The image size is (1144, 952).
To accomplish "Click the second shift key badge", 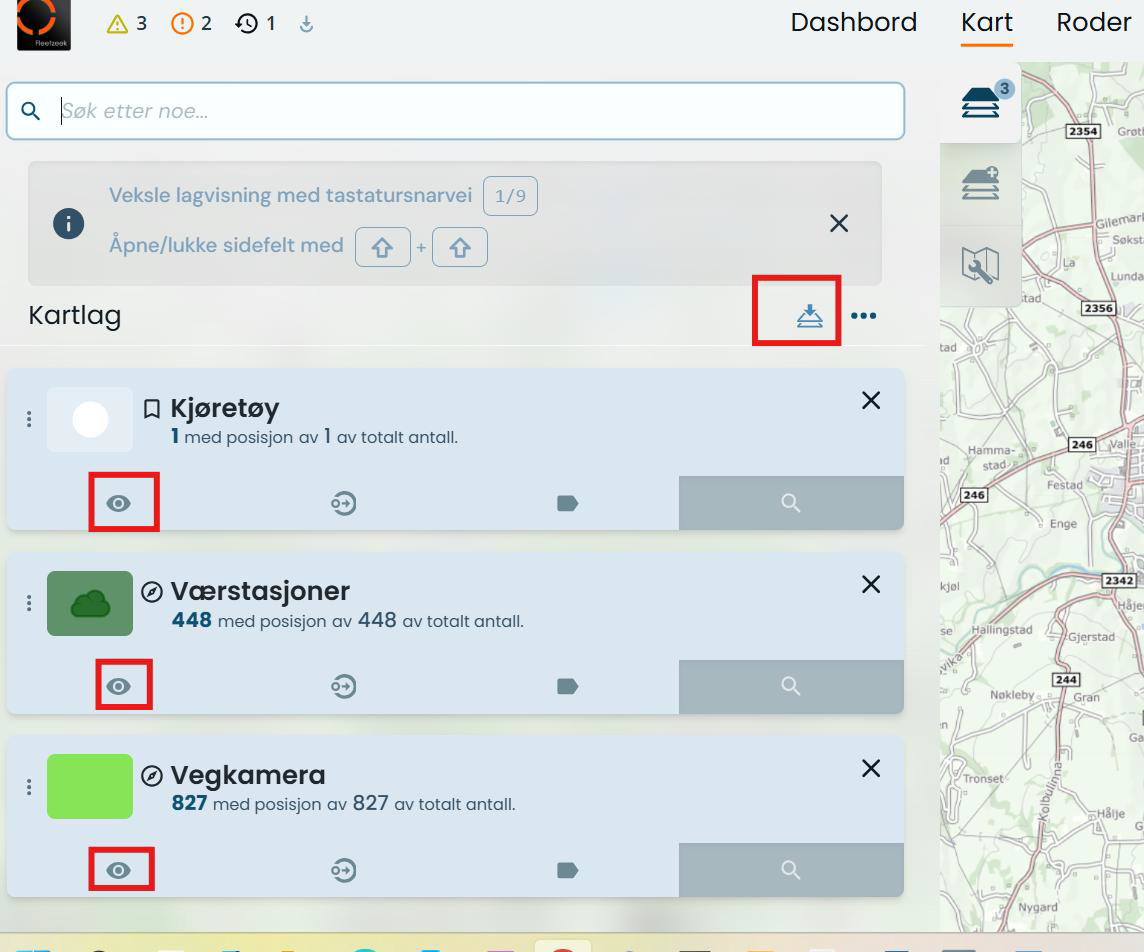I will 460,247.
